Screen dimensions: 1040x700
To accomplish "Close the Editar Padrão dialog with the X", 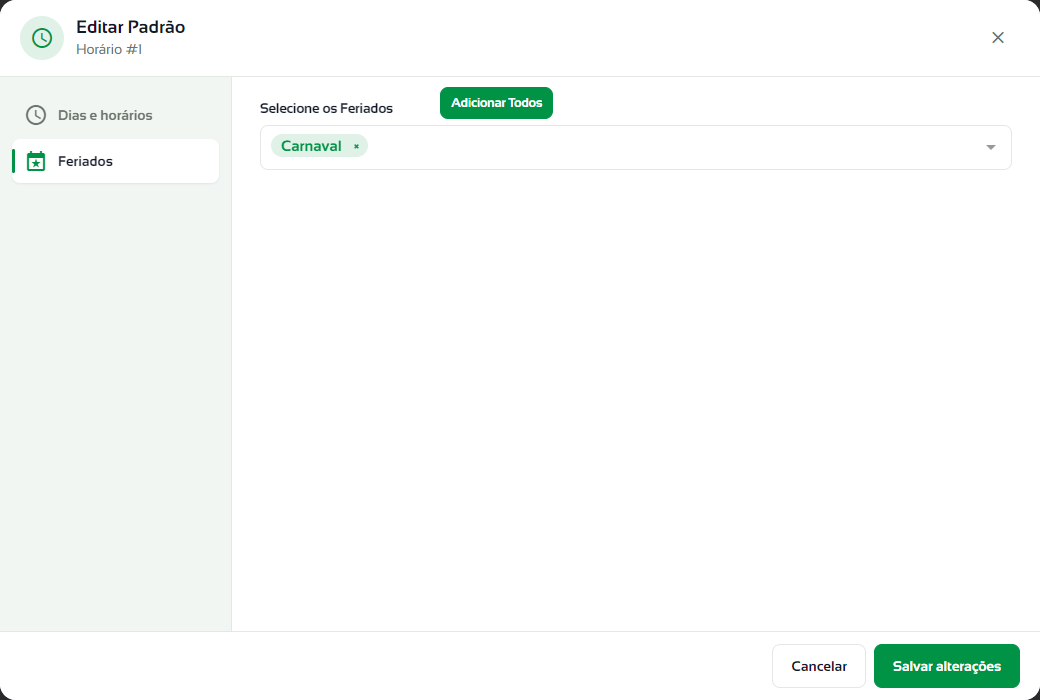I will click(x=998, y=38).
